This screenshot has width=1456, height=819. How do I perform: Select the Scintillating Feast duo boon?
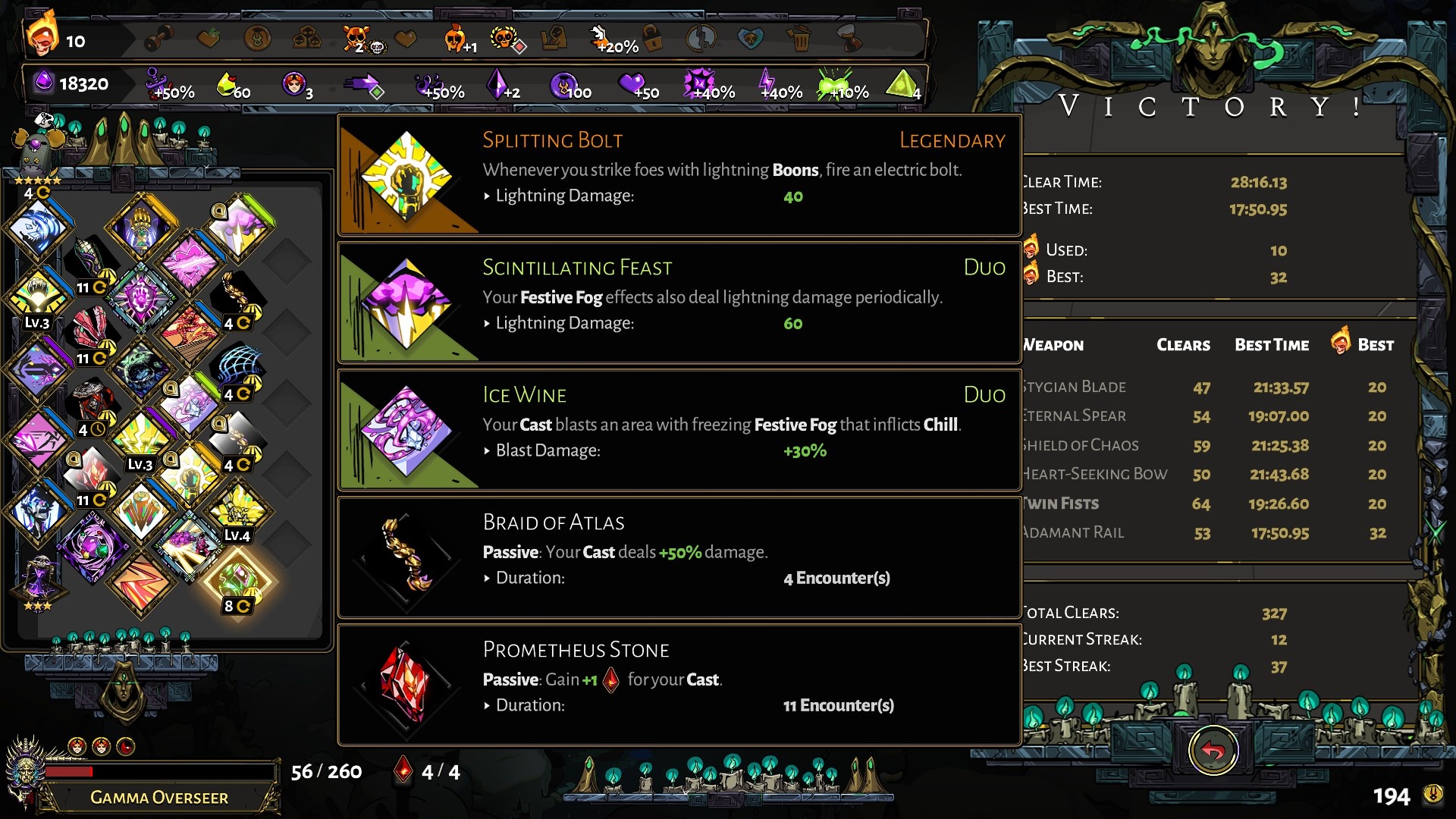pyautogui.click(x=679, y=303)
